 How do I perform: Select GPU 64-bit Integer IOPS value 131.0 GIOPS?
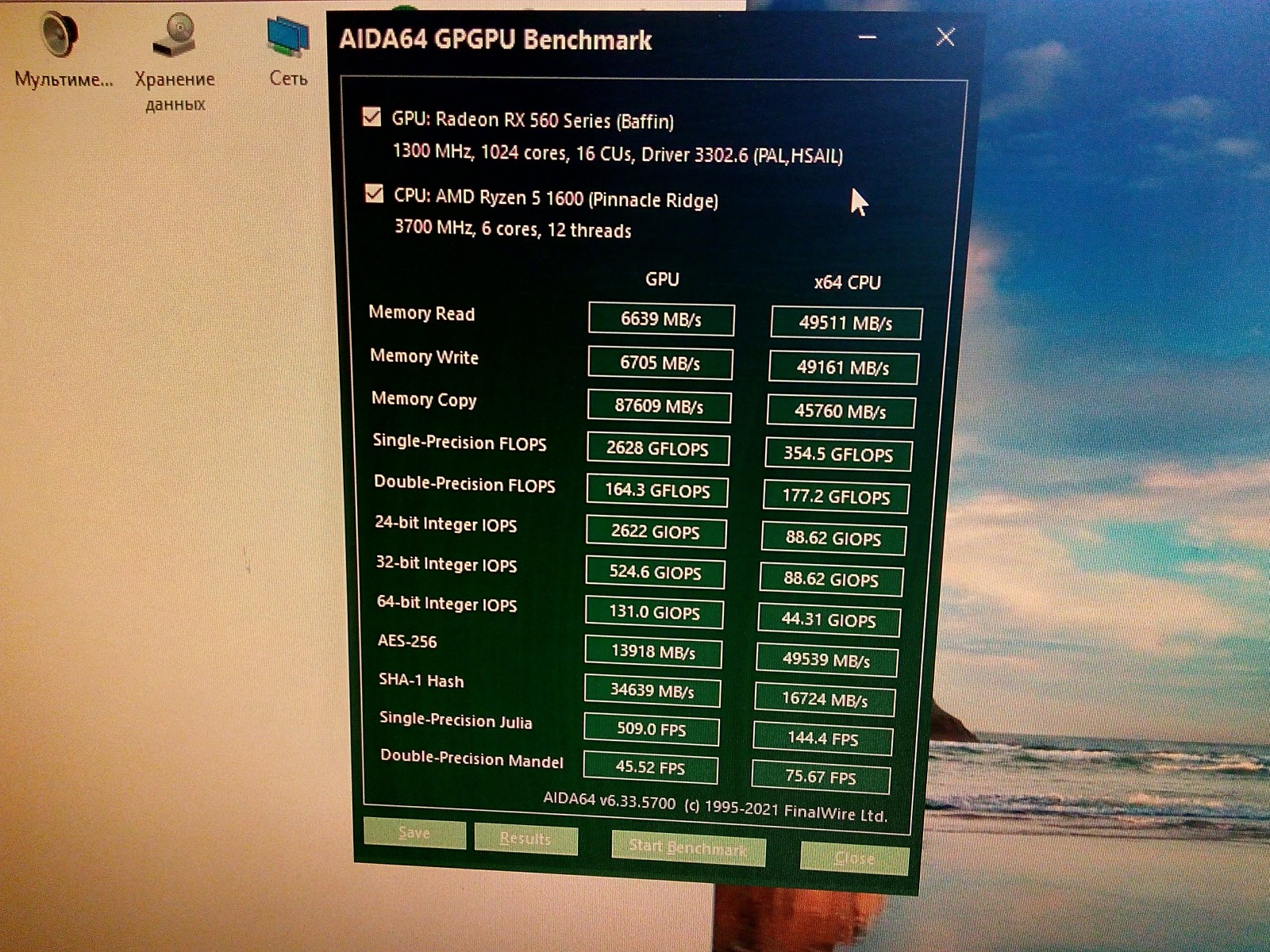(x=654, y=612)
